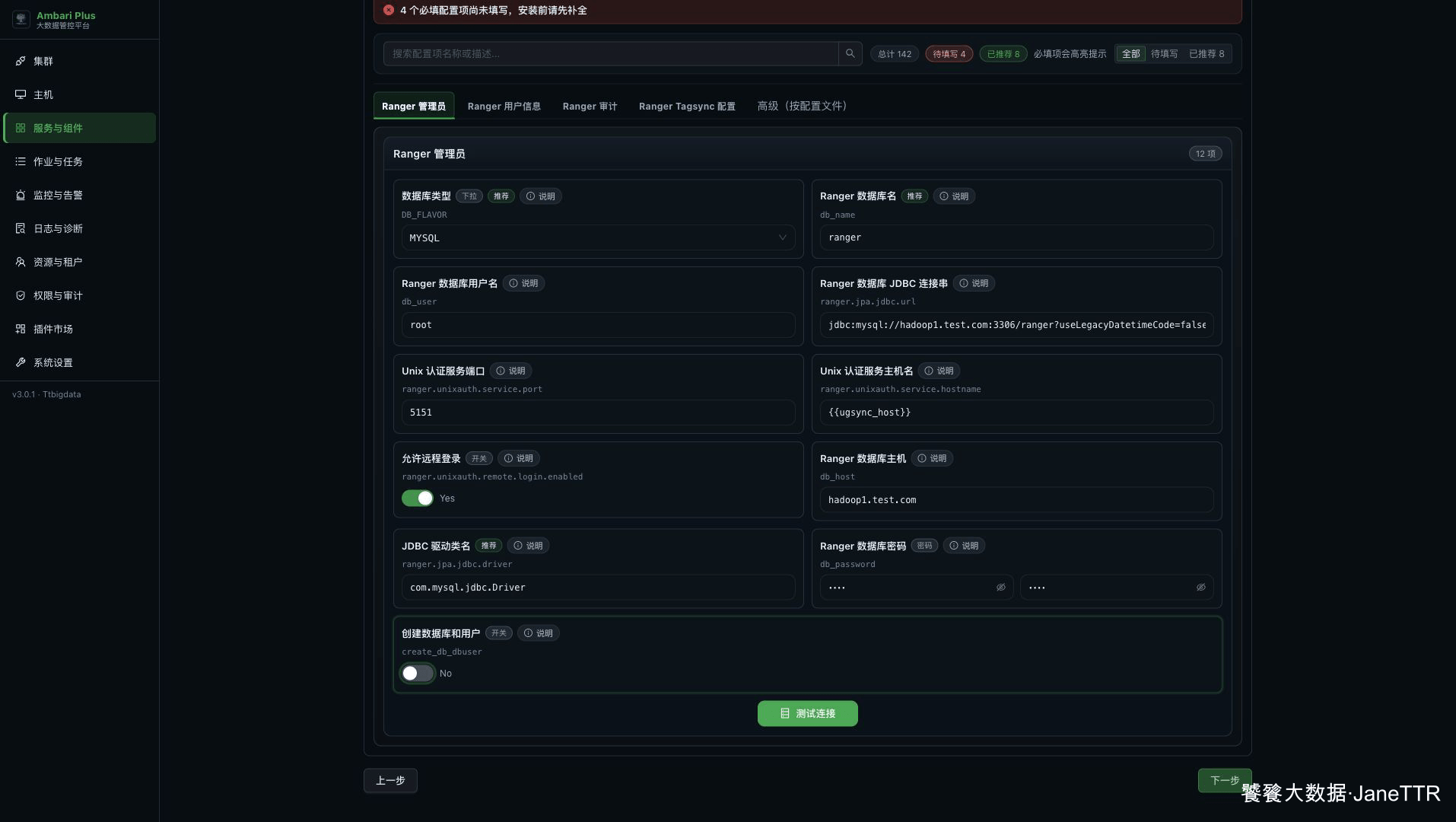Screen dimensions: 1456x822
Task: Open 说明 info for Ranger 数据库密码
Action: (964, 546)
